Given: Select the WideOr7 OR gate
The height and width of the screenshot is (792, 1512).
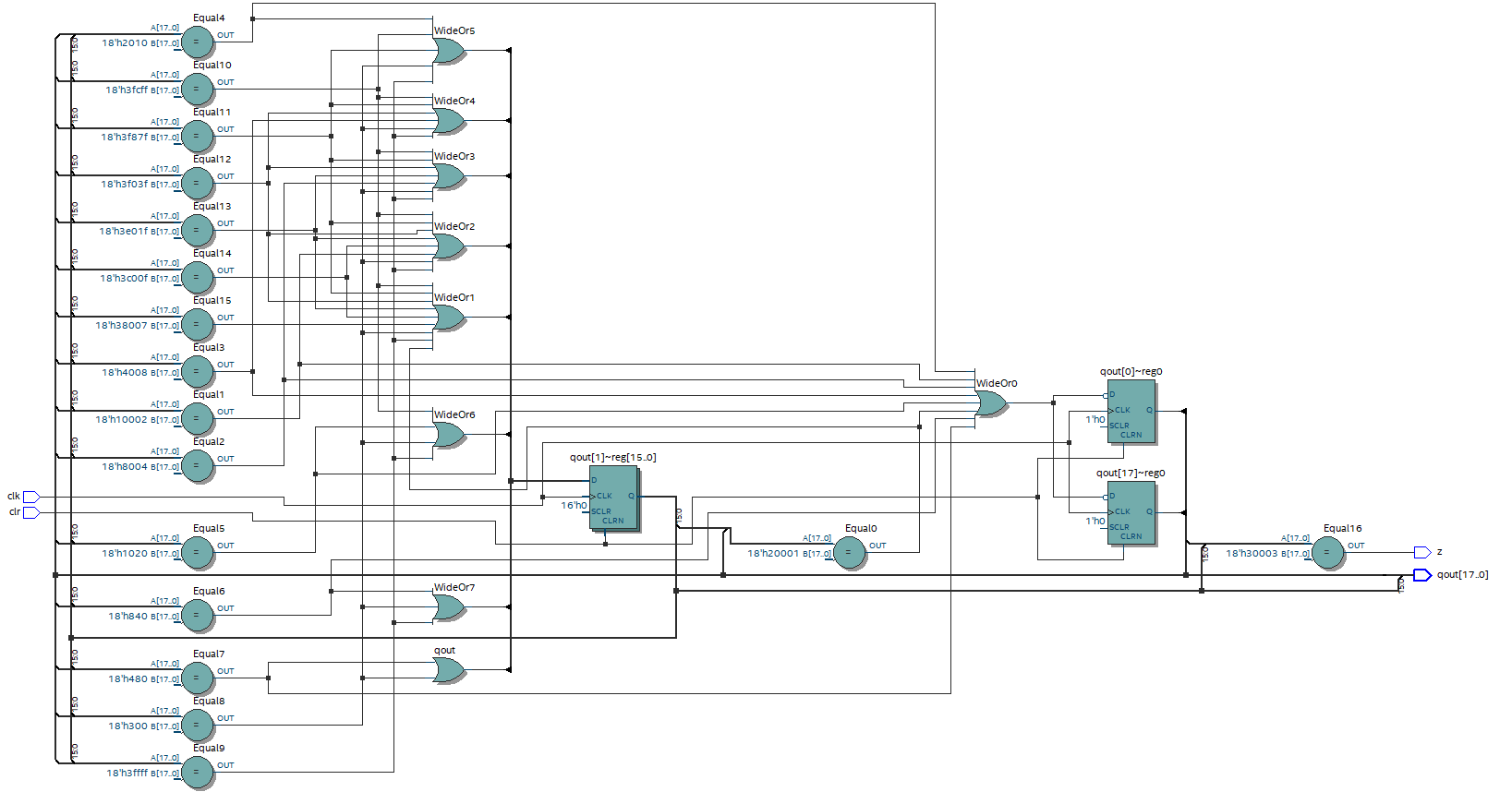Looking at the screenshot, I should [x=449, y=607].
